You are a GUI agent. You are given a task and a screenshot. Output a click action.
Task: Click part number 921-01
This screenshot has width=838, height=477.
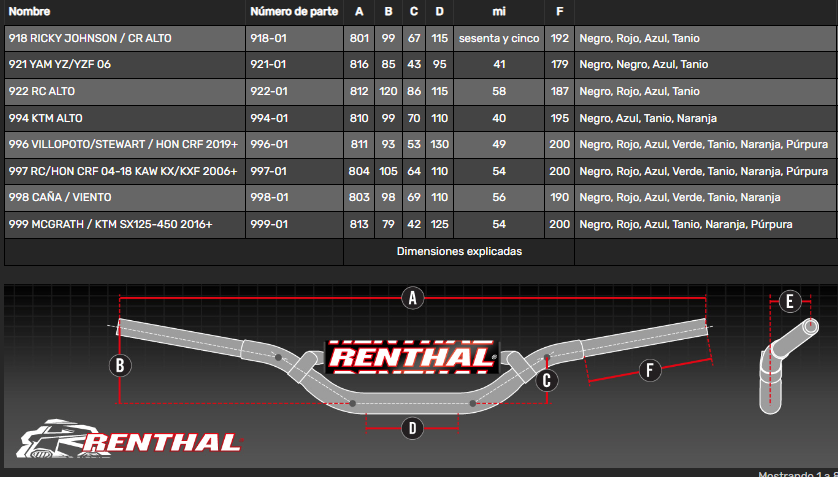click(269, 65)
